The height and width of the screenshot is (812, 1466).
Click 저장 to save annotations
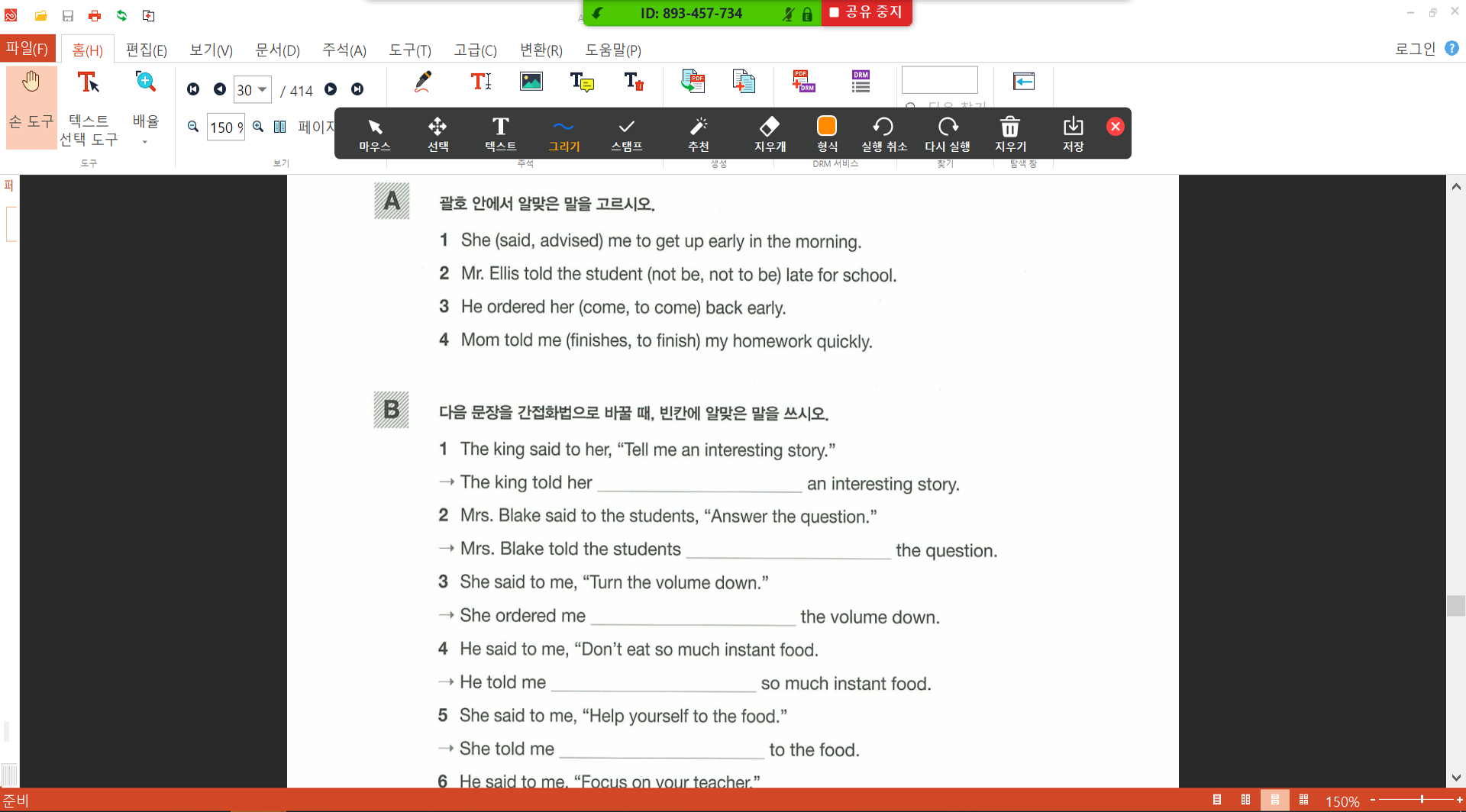[1074, 134]
